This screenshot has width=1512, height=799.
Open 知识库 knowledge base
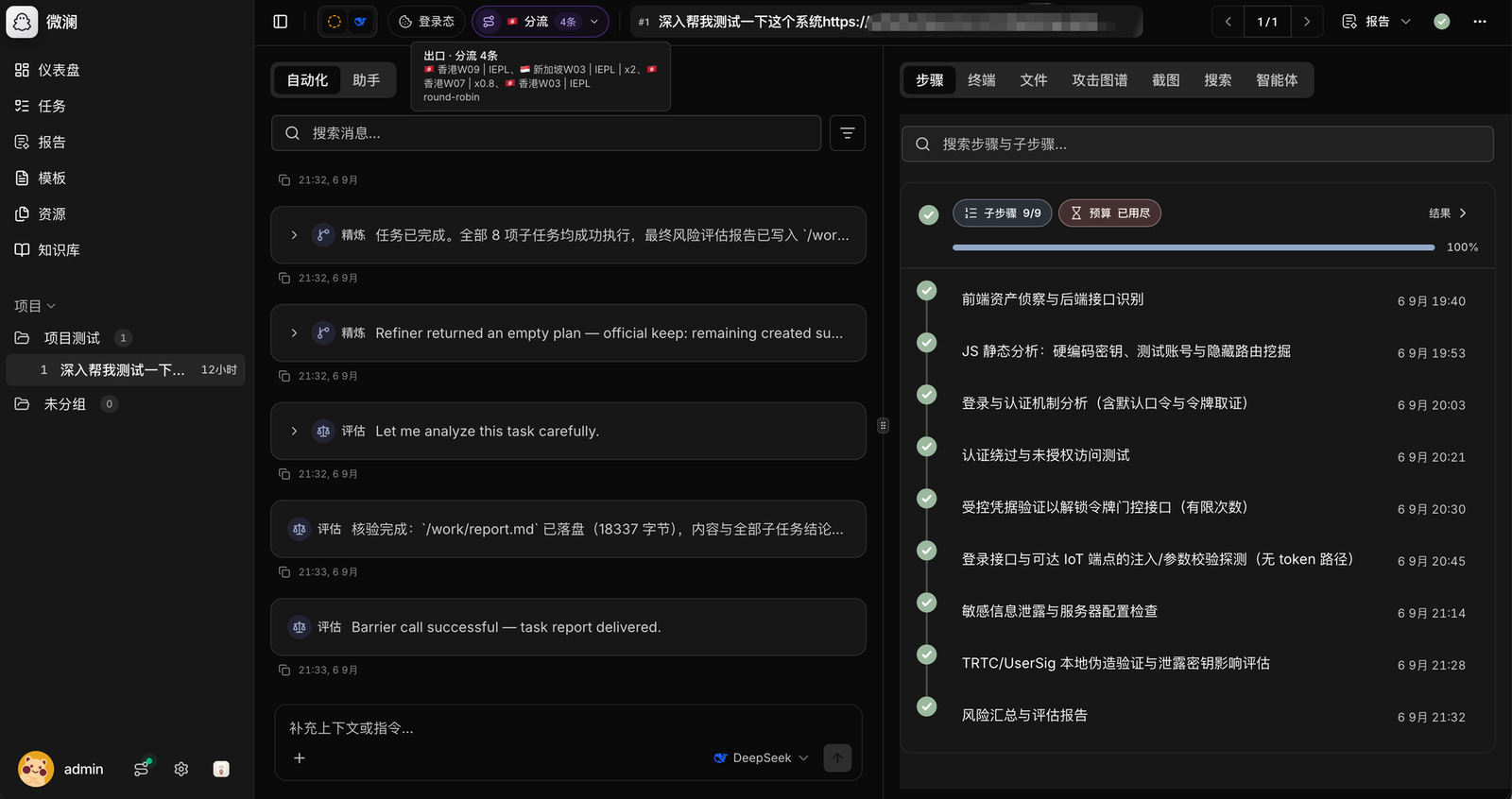click(x=47, y=249)
